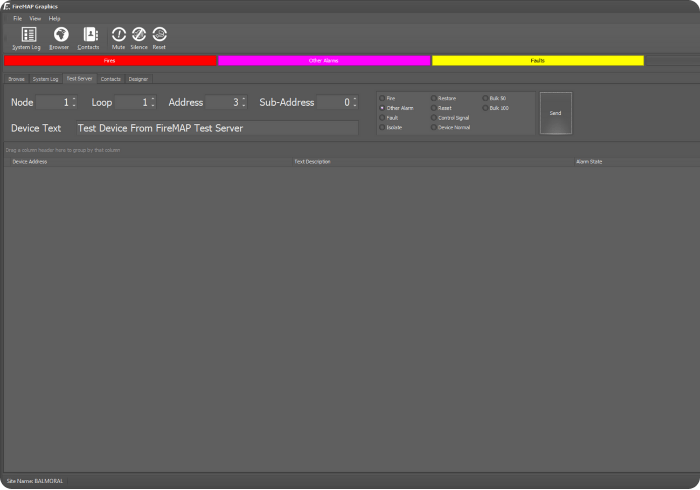700x490 pixels.
Task: Adjust the Node number spinner arrows
Action: pyautogui.click(x=74, y=102)
